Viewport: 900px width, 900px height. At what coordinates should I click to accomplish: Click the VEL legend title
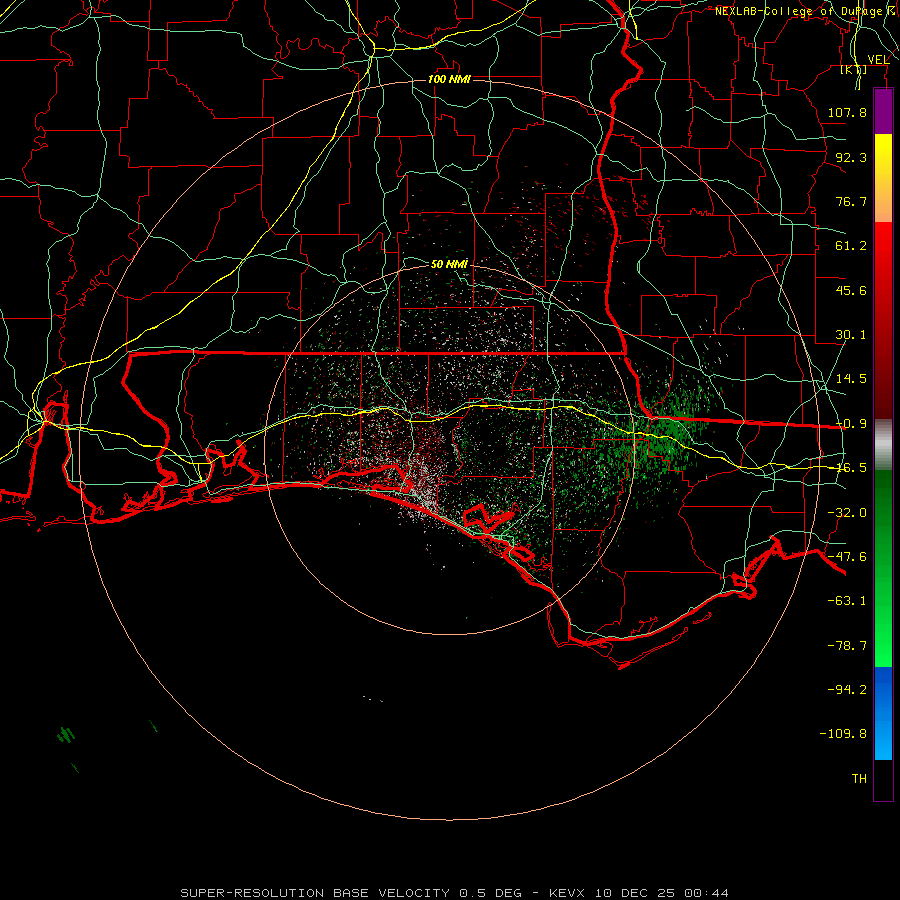(x=878, y=60)
